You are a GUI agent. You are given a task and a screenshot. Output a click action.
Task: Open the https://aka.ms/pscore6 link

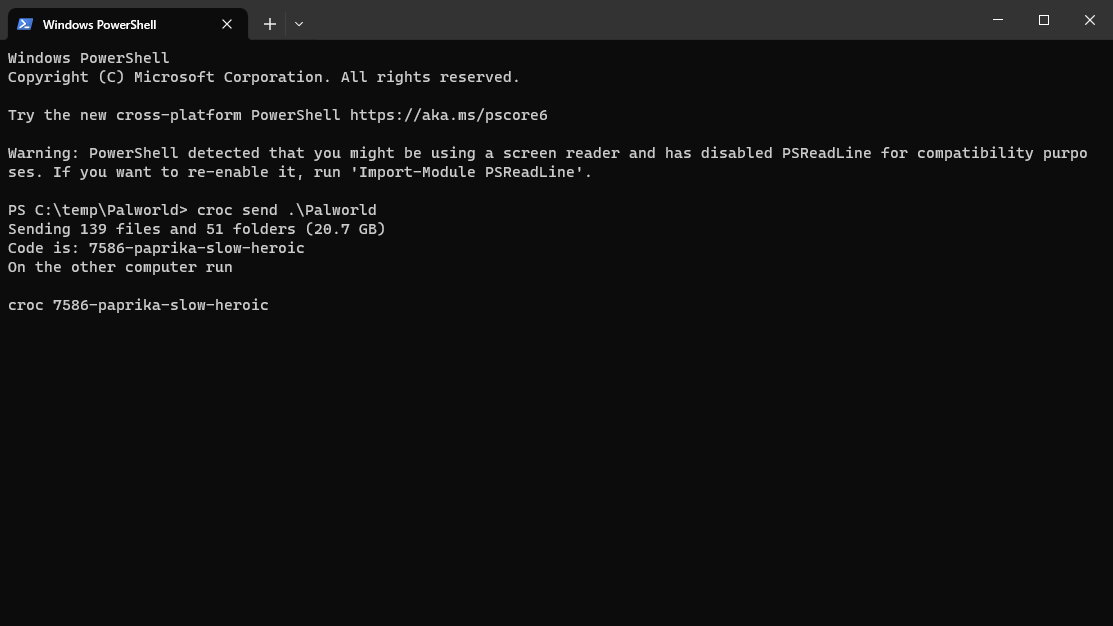coord(449,115)
